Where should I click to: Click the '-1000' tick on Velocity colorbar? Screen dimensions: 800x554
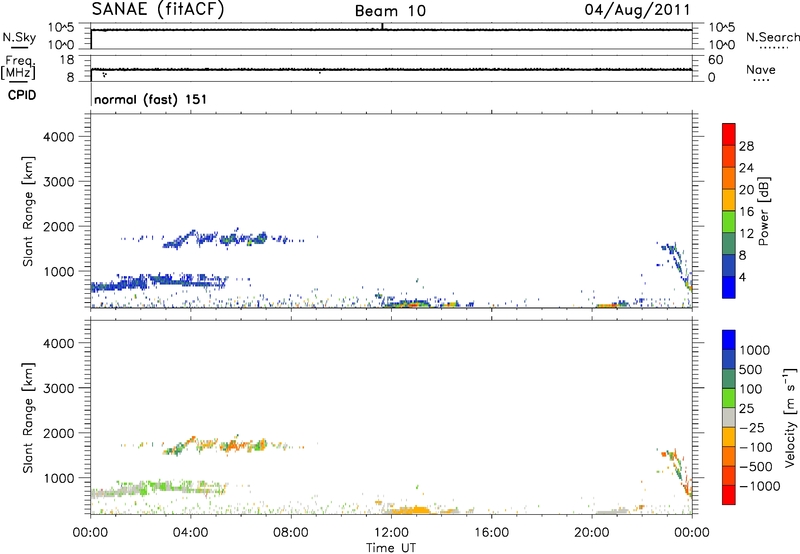[760, 486]
